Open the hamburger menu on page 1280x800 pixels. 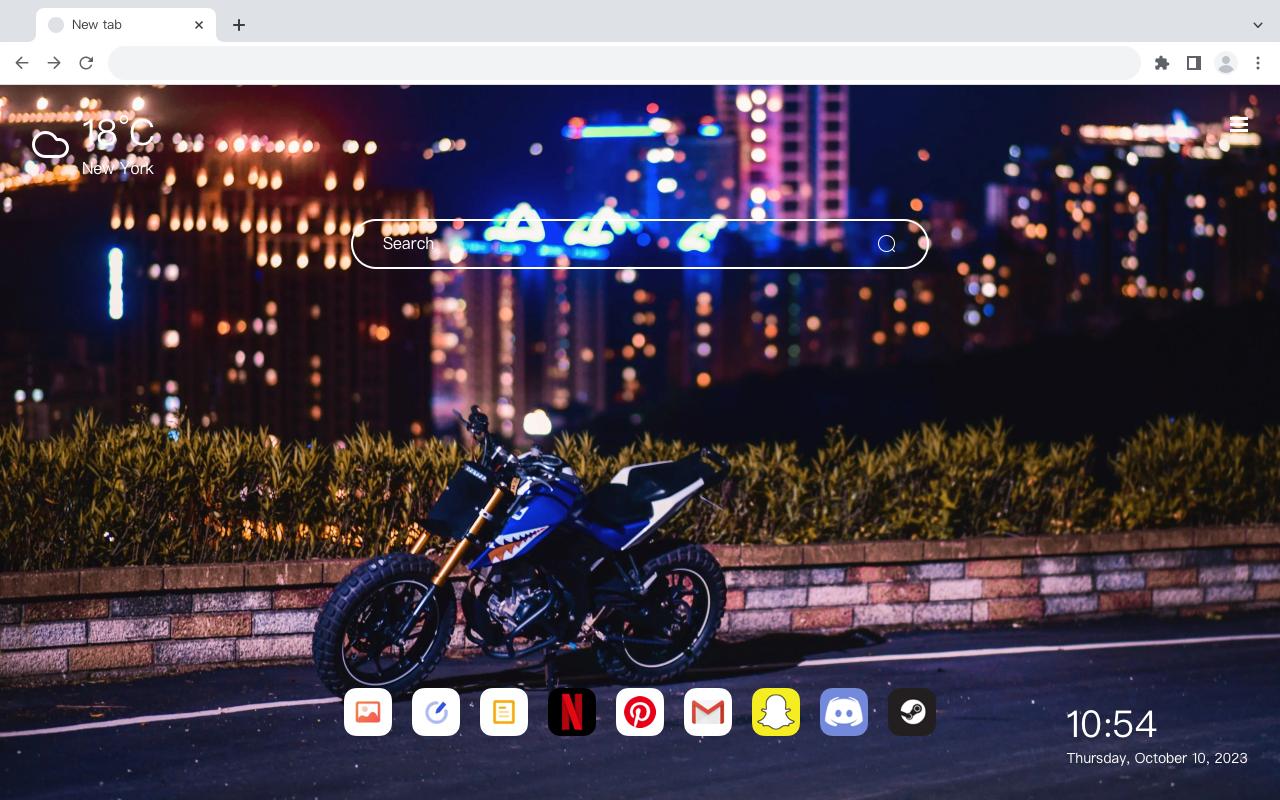pyautogui.click(x=1239, y=125)
